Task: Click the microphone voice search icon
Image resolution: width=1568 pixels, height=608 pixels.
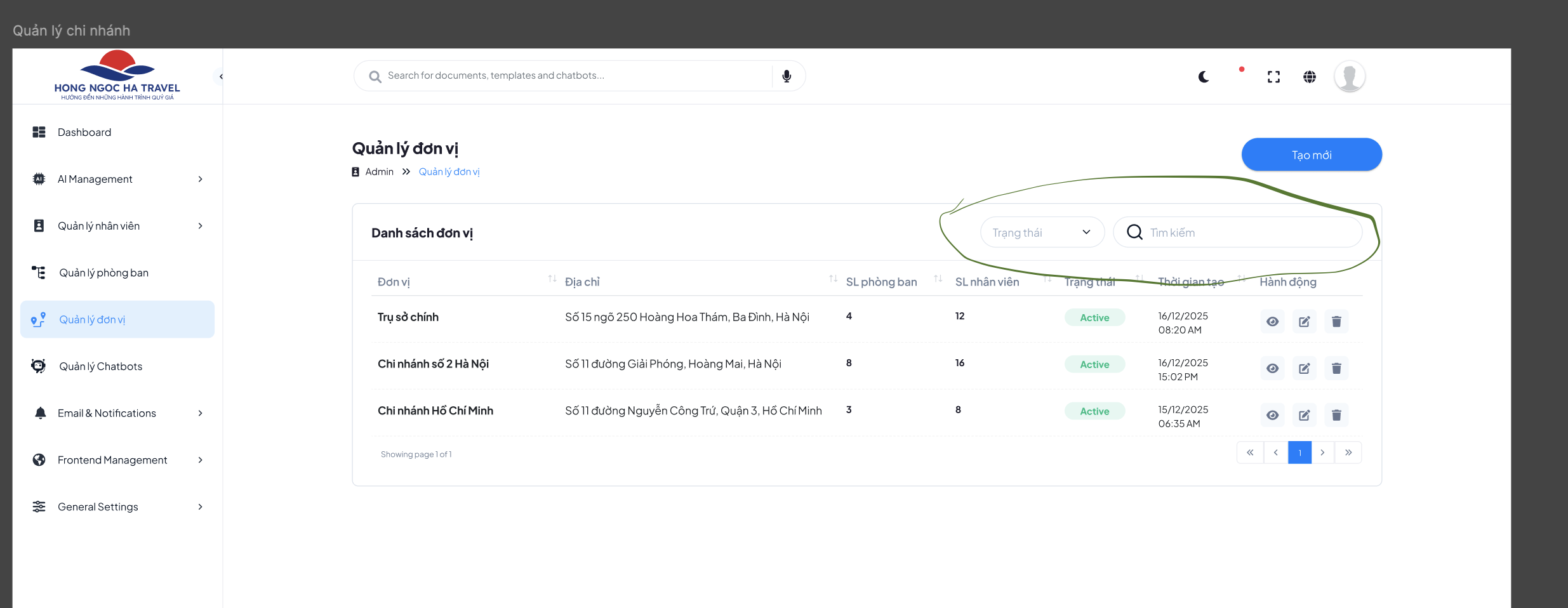Action: (x=787, y=76)
